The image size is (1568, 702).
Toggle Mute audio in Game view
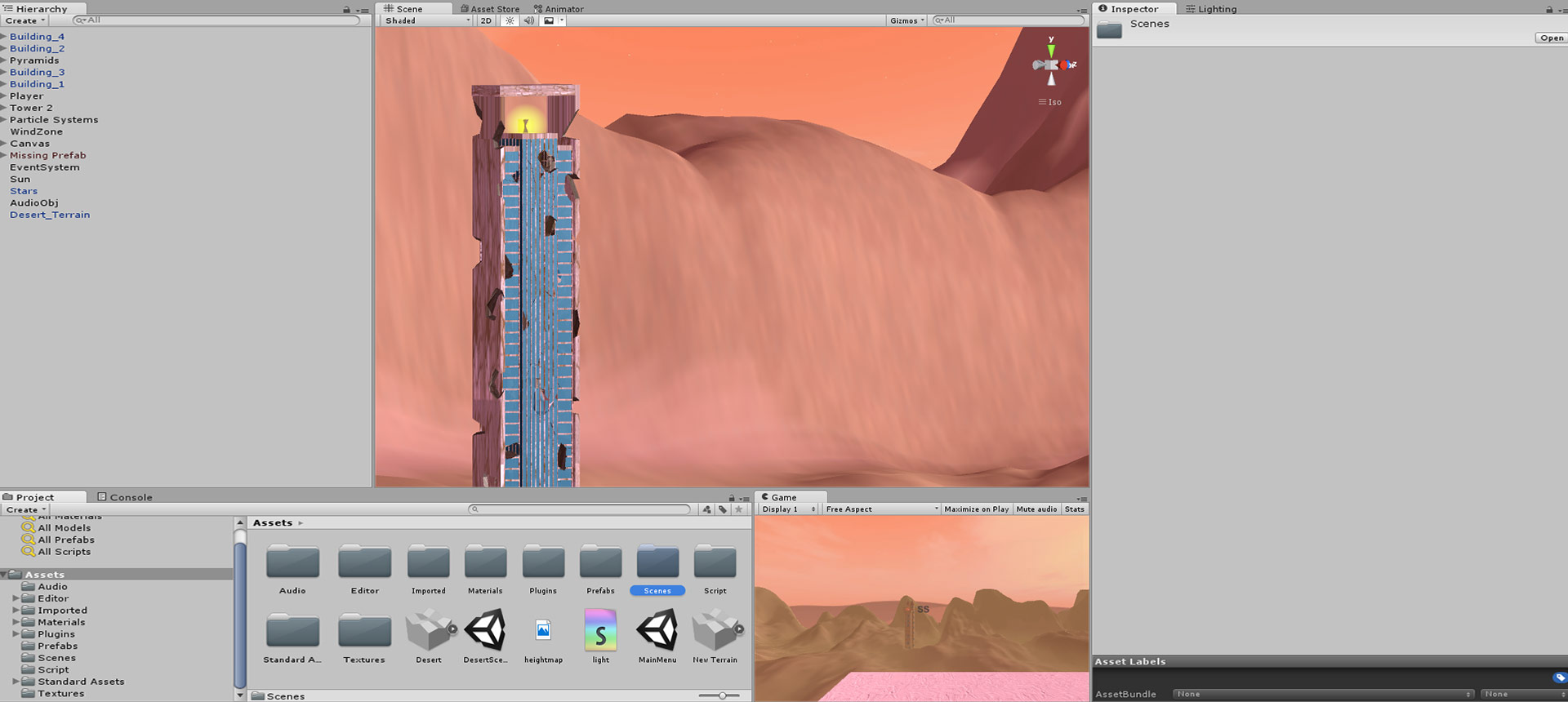click(x=1036, y=509)
